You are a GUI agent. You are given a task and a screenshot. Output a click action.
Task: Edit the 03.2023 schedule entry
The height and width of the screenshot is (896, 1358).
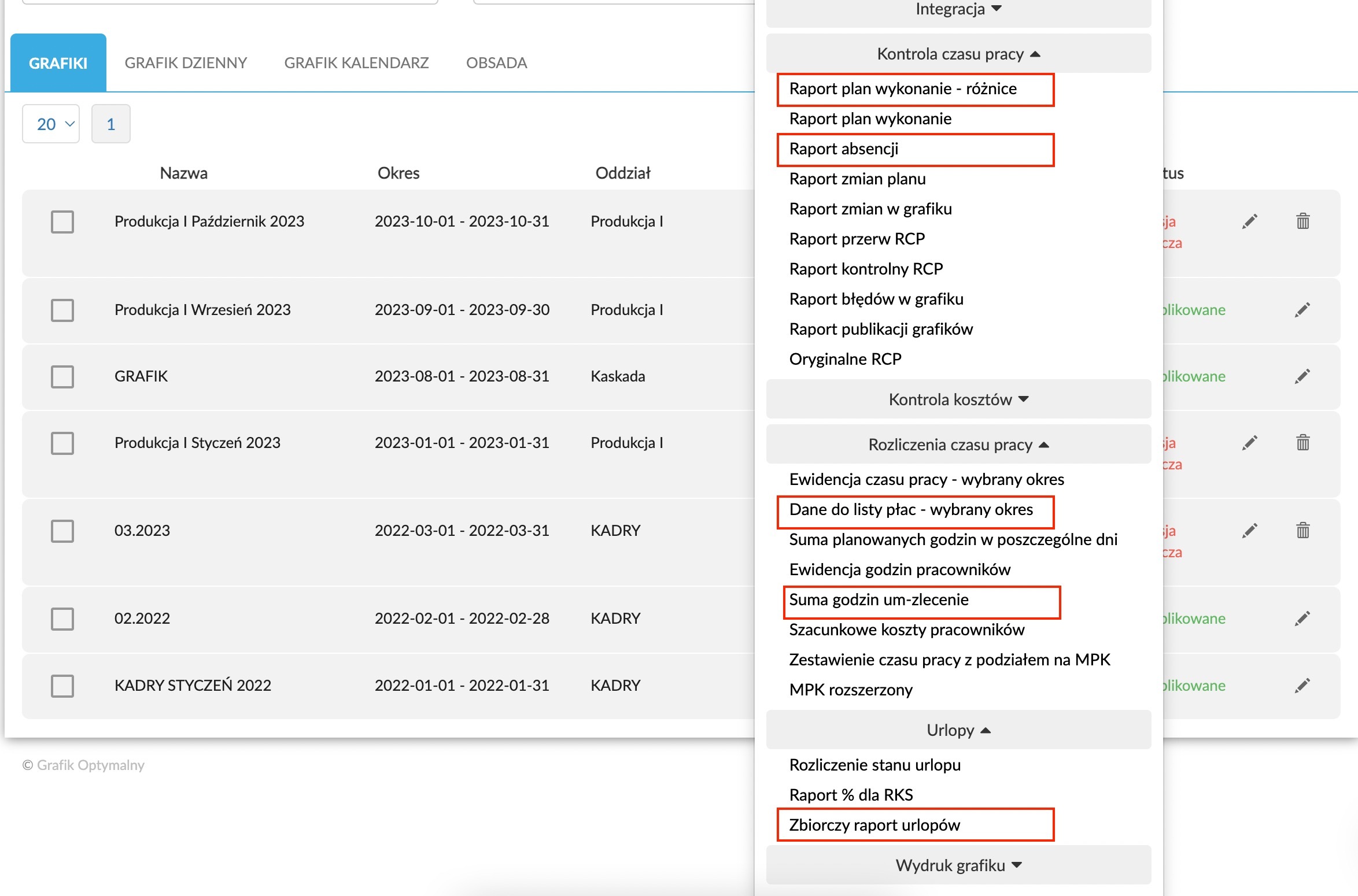coord(1249,531)
